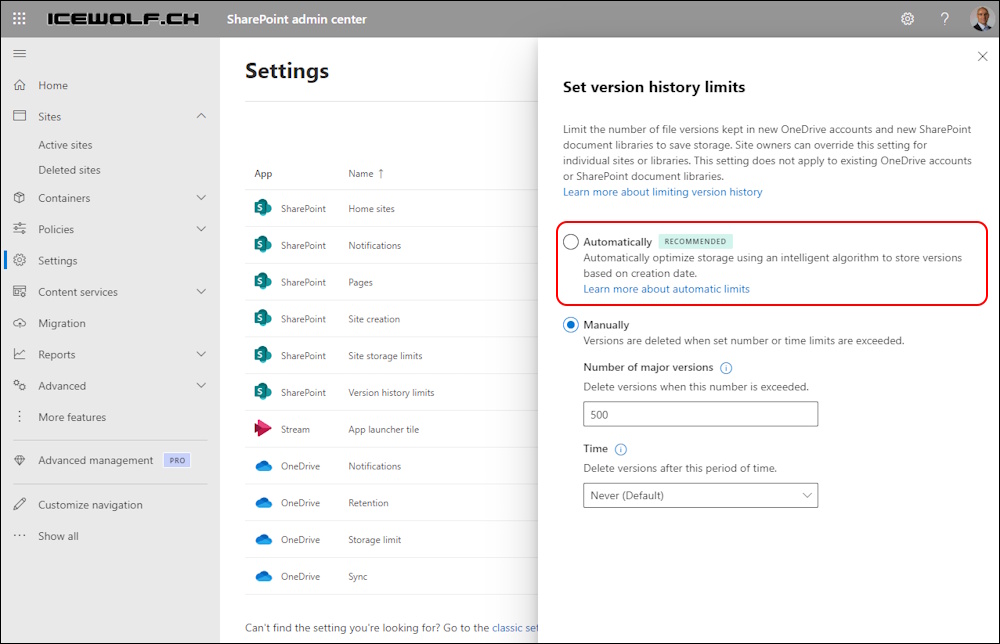The width and height of the screenshot is (1000, 644).
Task: Click the Migration cloud icon
Action: (20, 323)
